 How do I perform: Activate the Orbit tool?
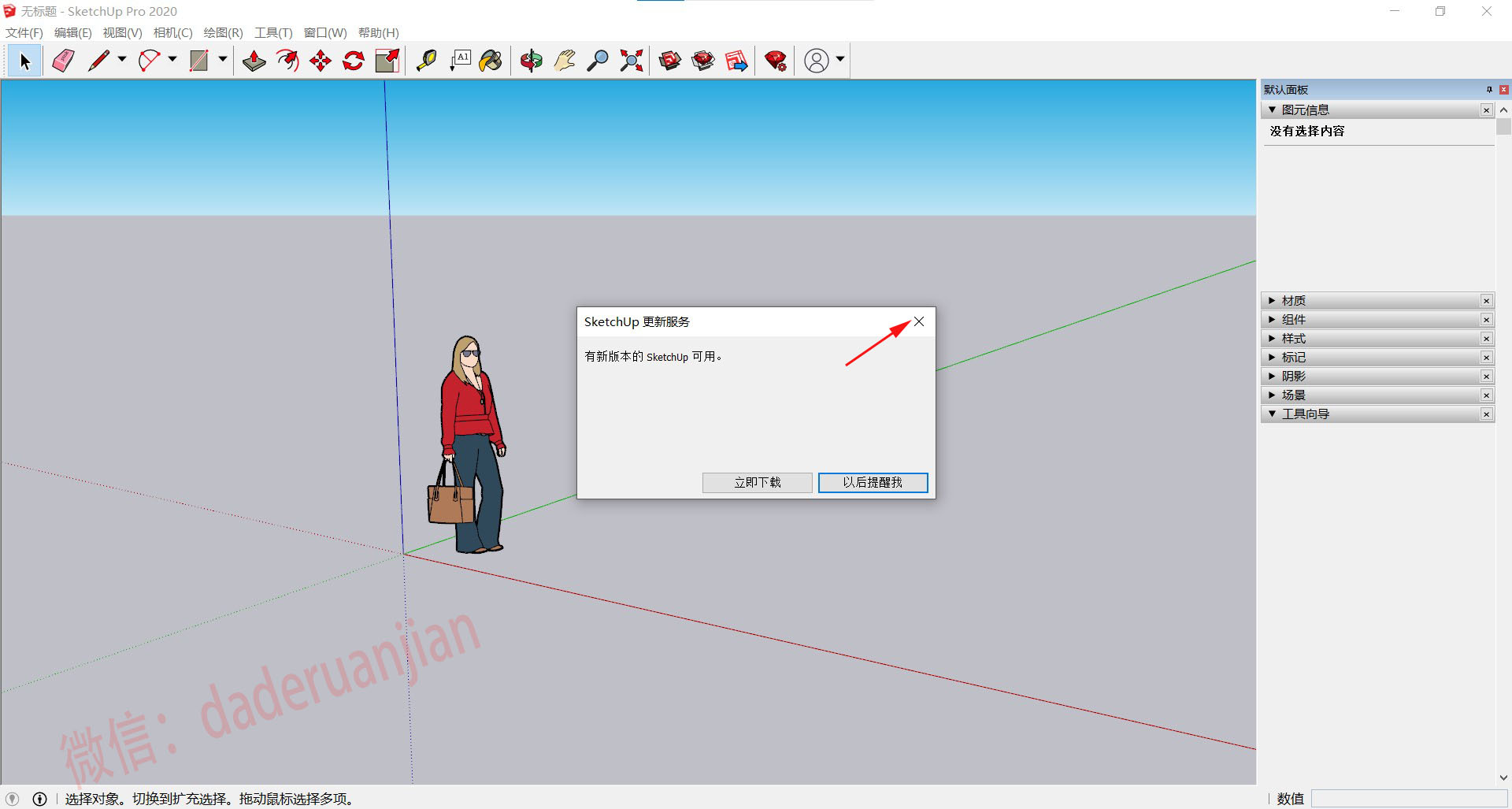click(x=531, y=61)
